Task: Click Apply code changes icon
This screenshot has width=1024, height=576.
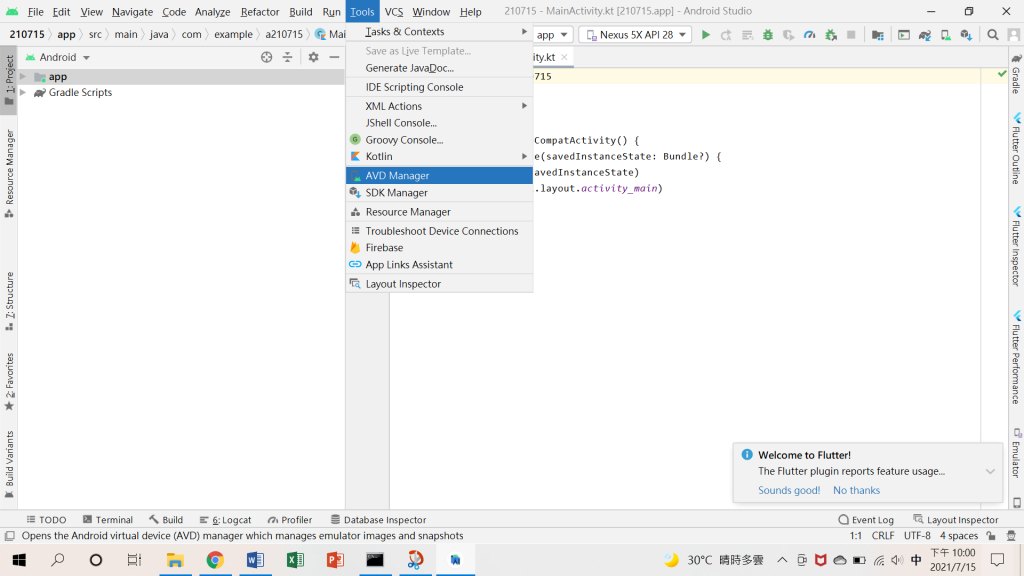Action: pyautogui.click(x=747, y=35)
